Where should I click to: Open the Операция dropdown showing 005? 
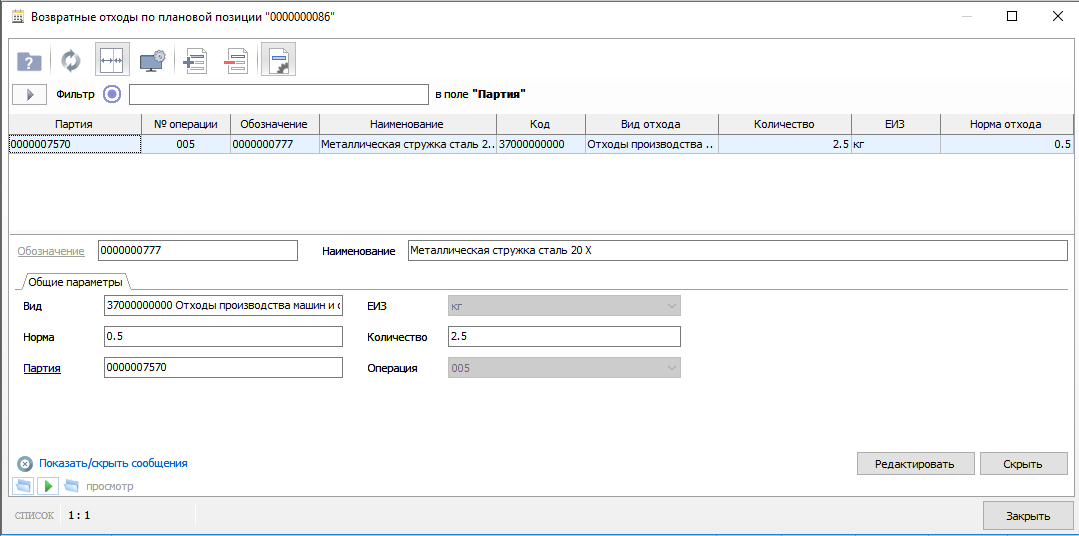click(563, 368)
